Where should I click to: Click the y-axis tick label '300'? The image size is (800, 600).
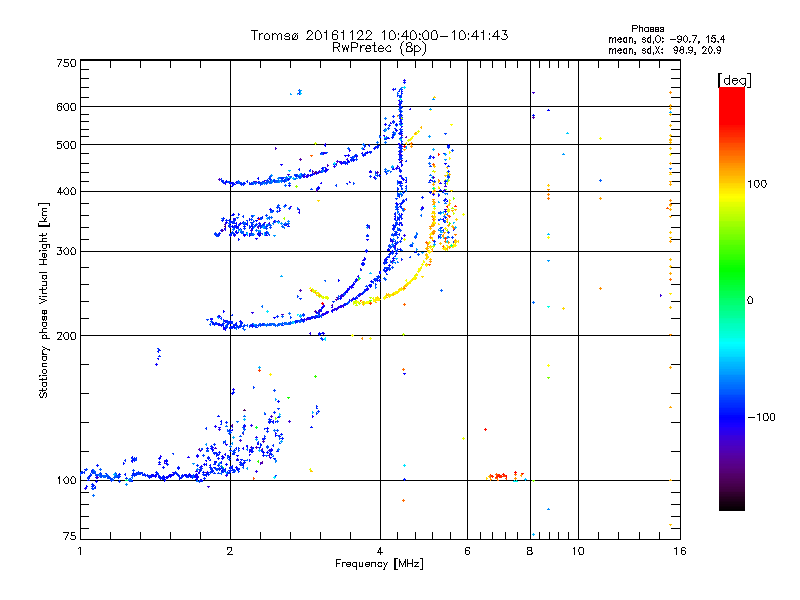coord(66,252)
